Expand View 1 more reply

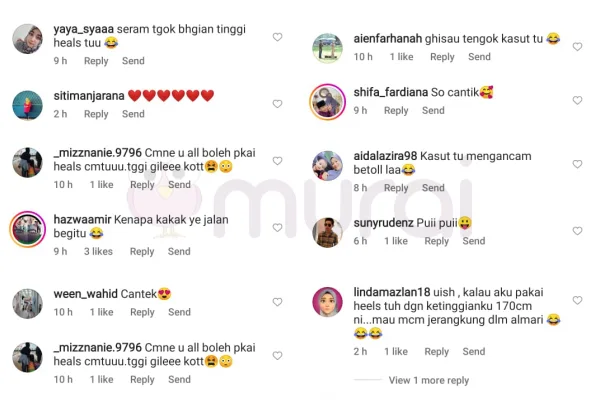(429, 380)
